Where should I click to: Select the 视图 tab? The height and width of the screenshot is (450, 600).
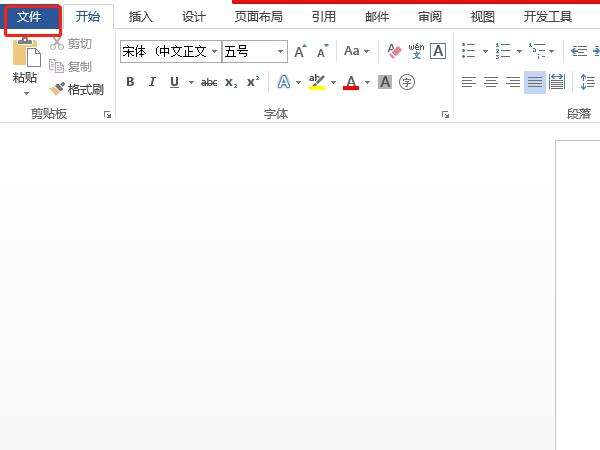pos(483,16)
